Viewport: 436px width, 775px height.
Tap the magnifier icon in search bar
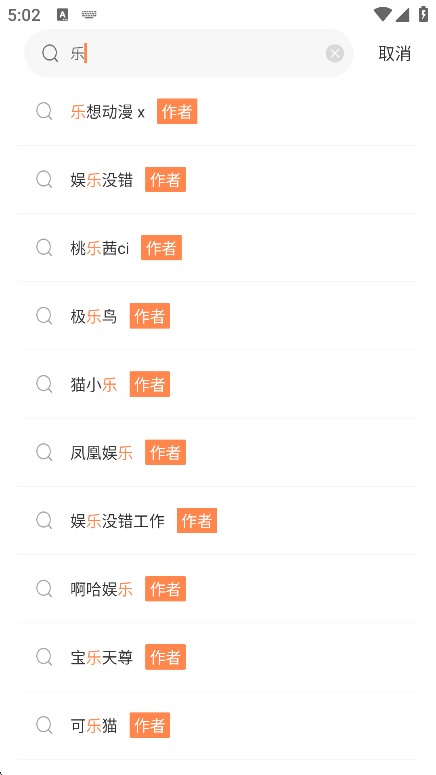coord(50,53)
